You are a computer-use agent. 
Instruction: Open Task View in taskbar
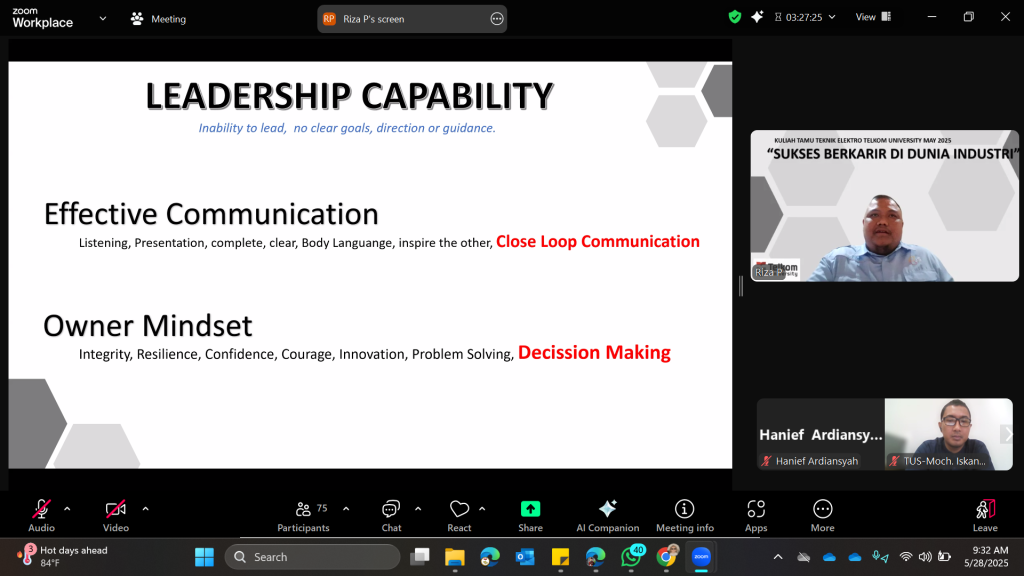point(420,557)
